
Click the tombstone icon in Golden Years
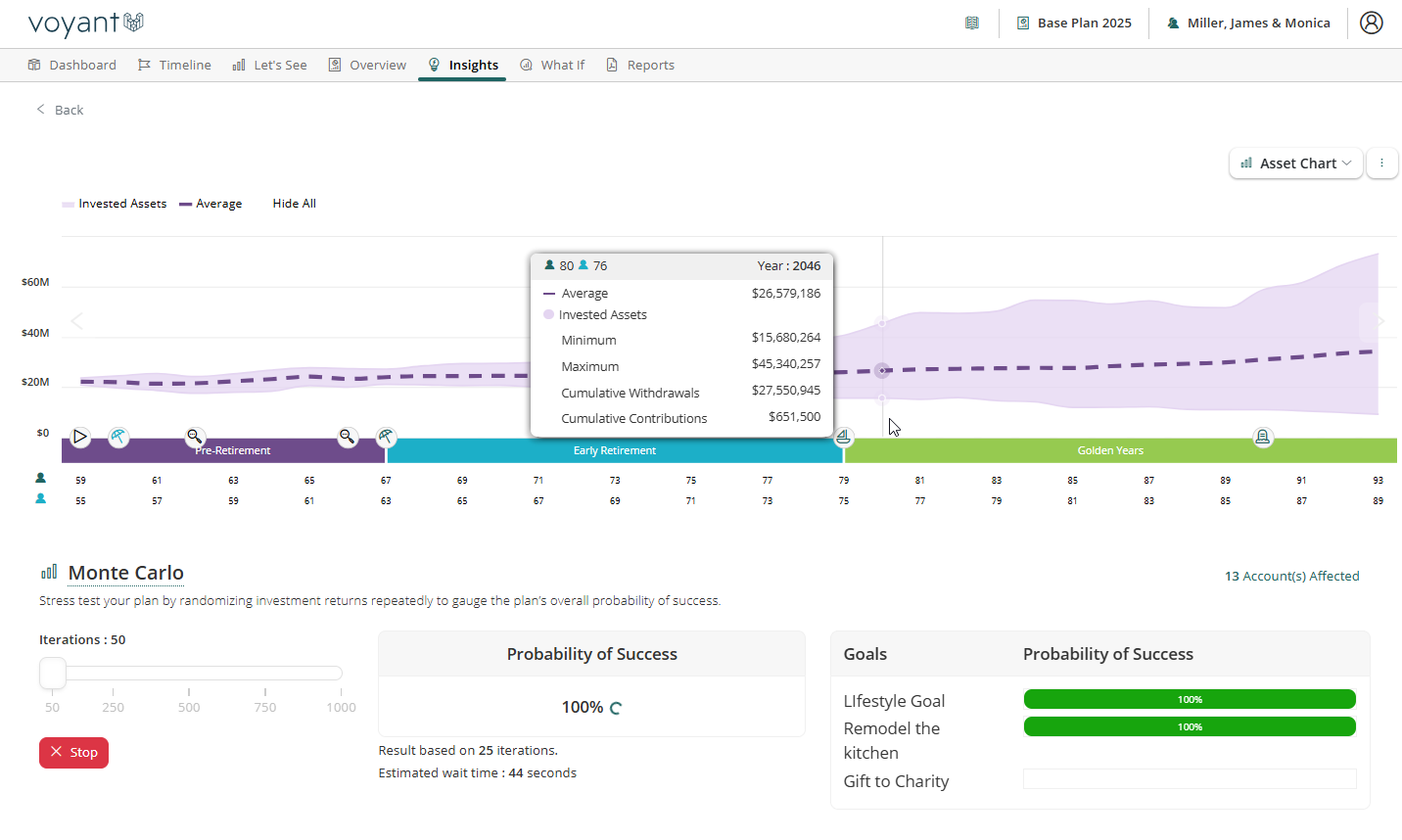coord(1262,437)
